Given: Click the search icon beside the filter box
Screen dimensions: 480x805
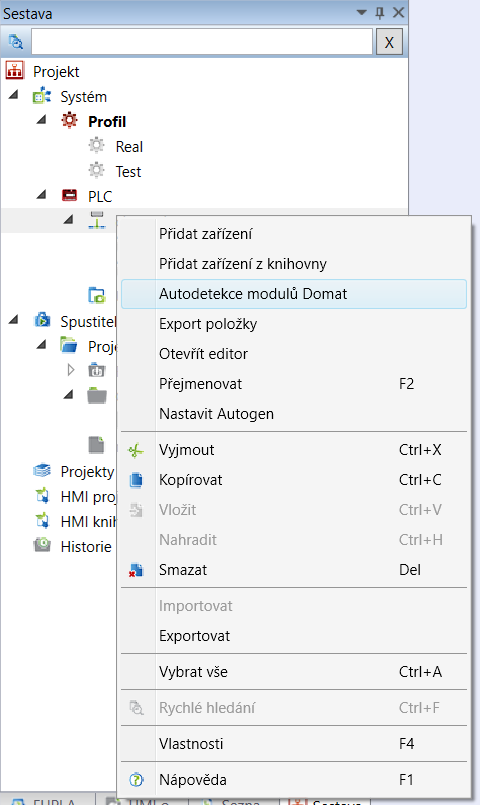Looking at the screenshot, I should [15, 42].
